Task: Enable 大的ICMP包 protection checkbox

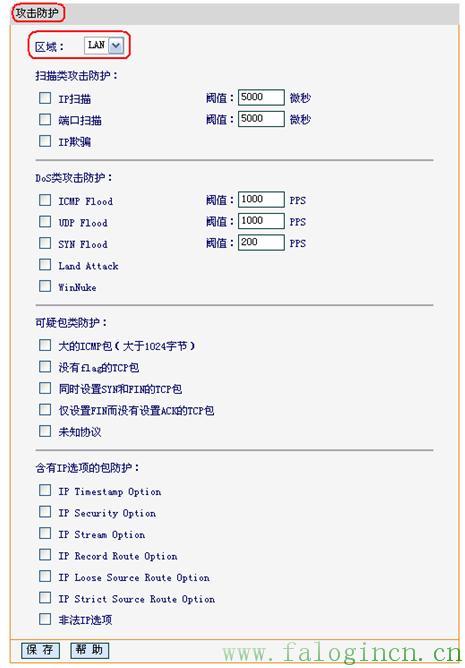Action: [45, 345]
